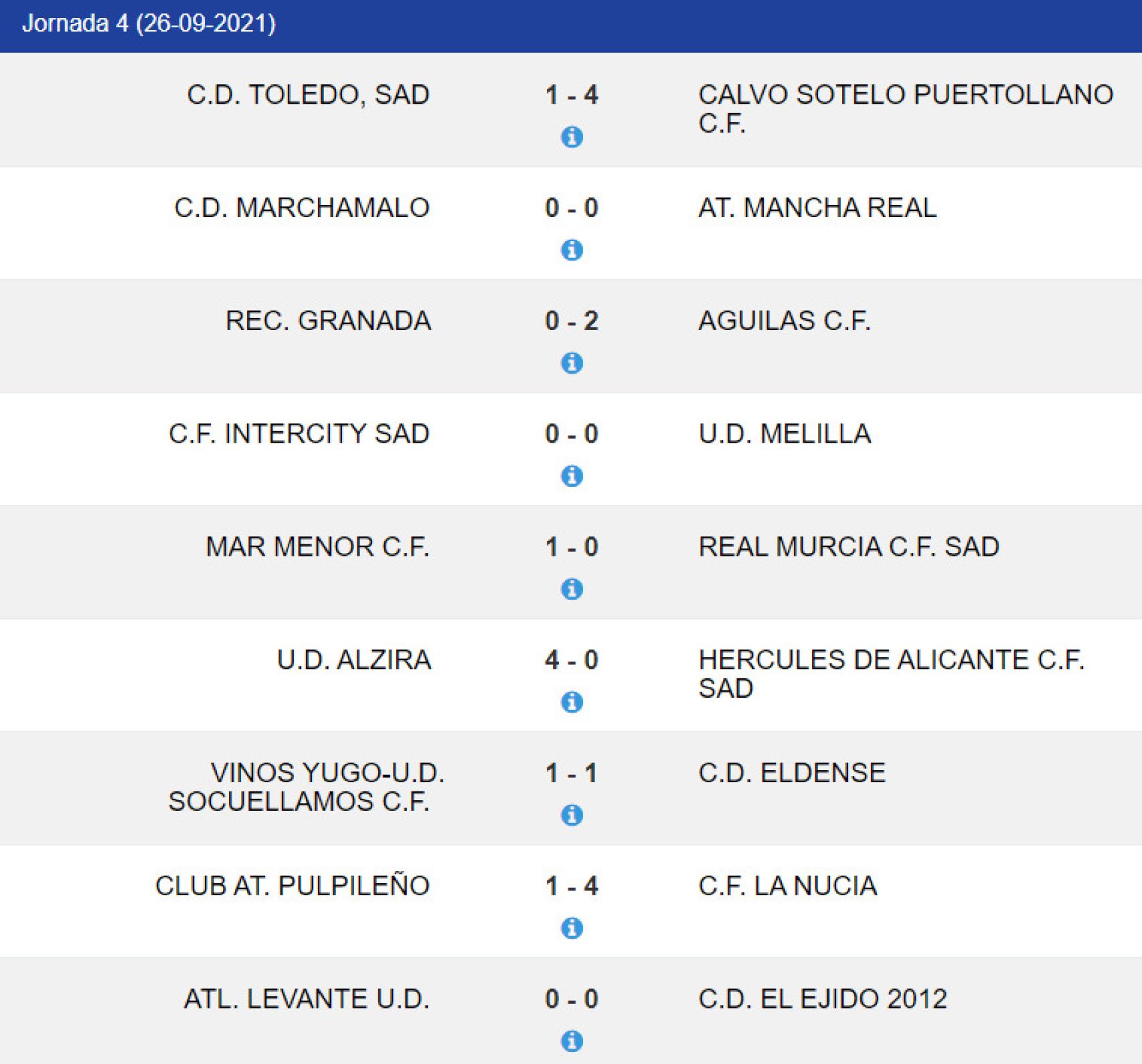This screenshot has height=1064, width=1142.
Task: Click info icon under Pulpileño 1-4 score
Action: pos(572,929)
